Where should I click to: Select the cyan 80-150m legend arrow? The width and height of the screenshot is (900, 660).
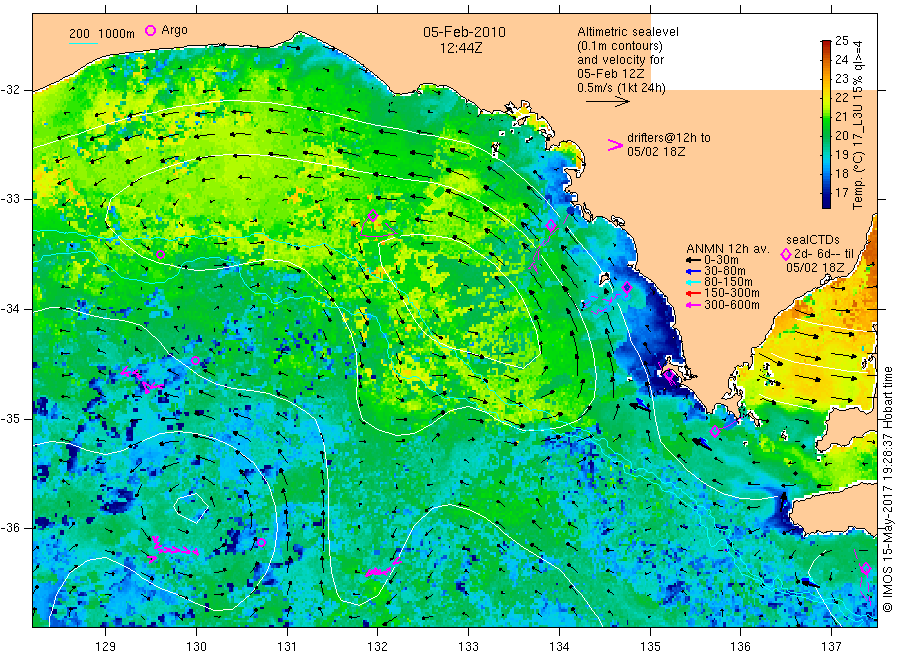tap(693, 282)
